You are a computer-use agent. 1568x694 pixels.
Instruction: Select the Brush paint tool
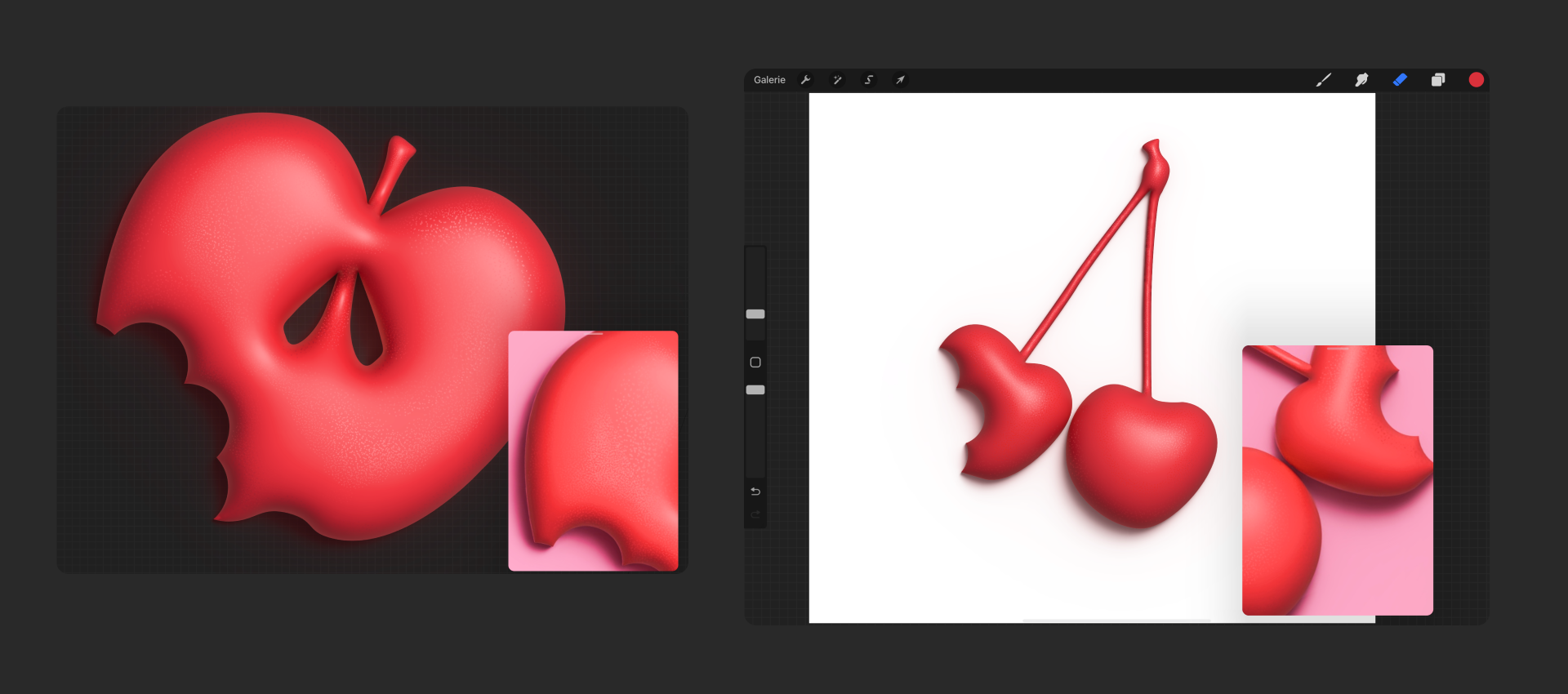tap(1323, 80)
